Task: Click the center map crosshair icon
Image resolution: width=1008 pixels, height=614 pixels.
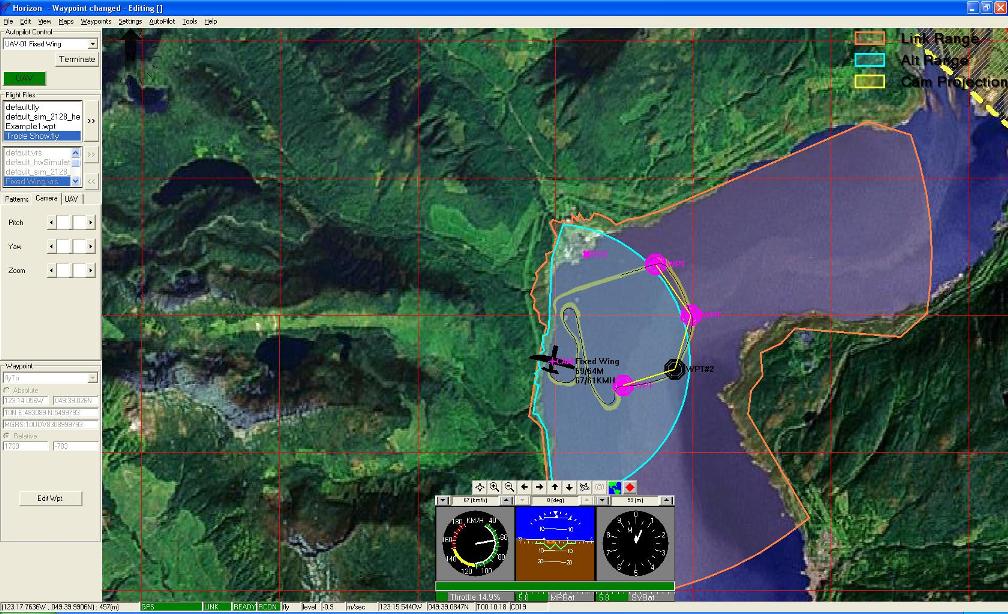Action: coord(480,487)
